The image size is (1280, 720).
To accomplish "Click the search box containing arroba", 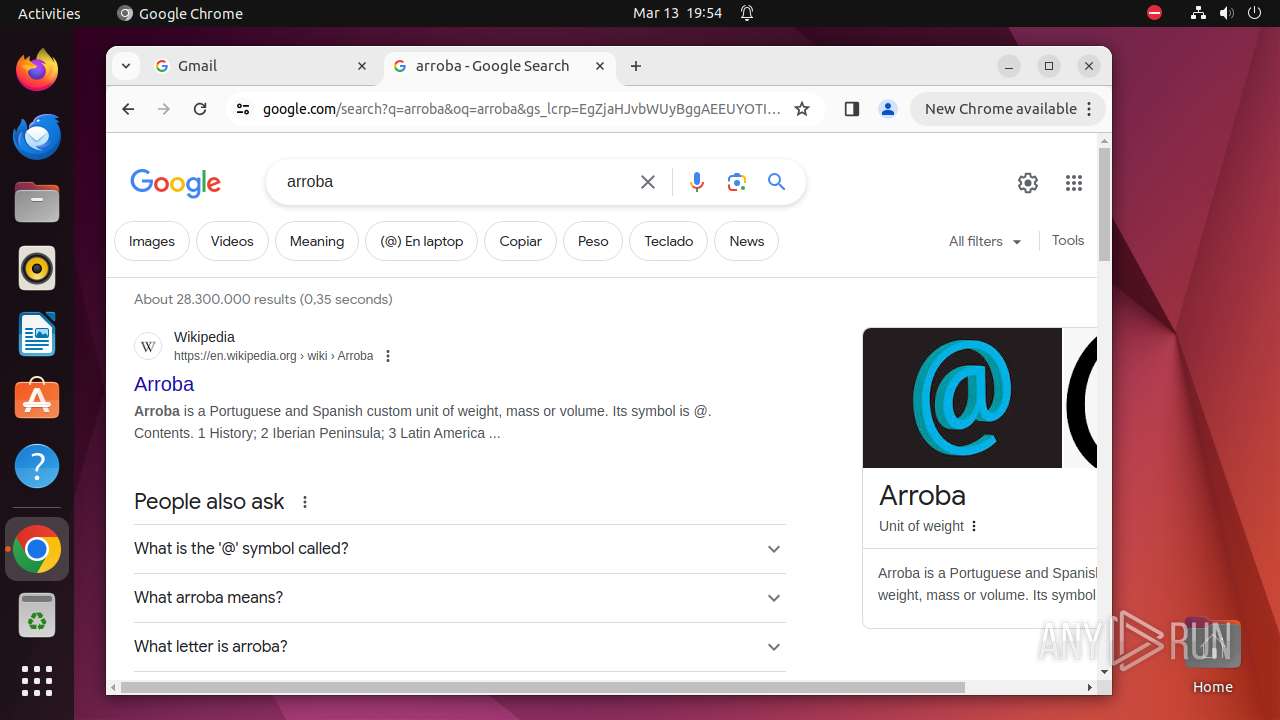I will coord(455,182).
